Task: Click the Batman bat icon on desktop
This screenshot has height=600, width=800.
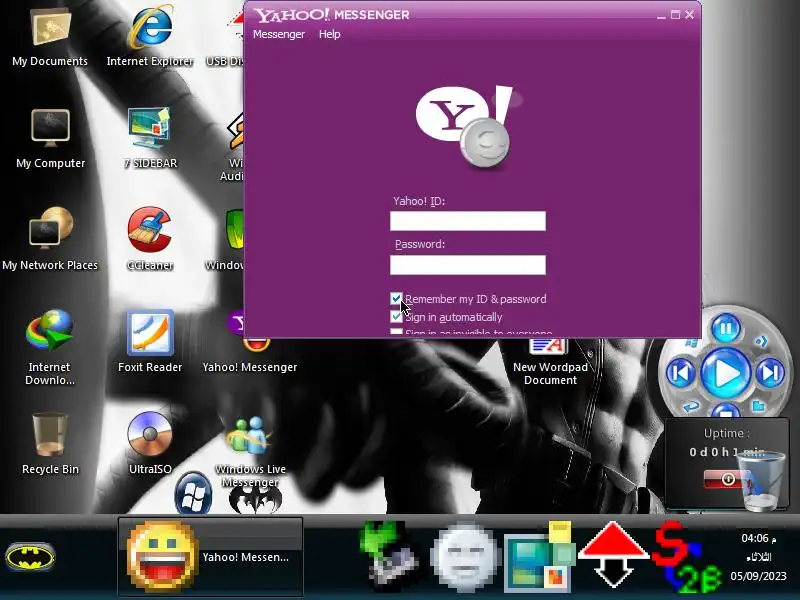Action: click(x=255, y=499)
